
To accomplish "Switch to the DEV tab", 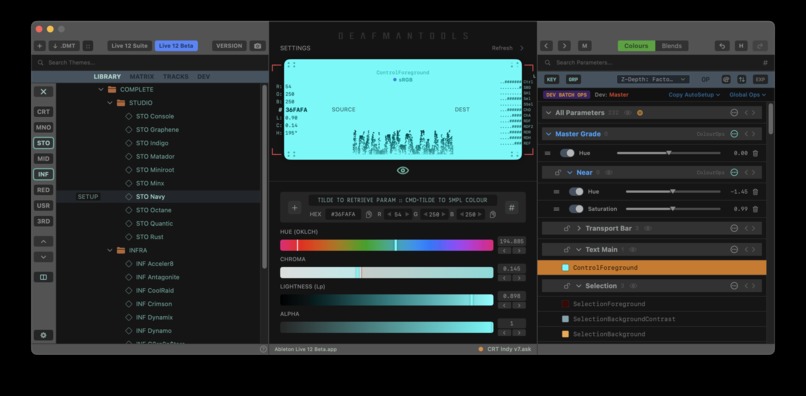I will 204,77.
